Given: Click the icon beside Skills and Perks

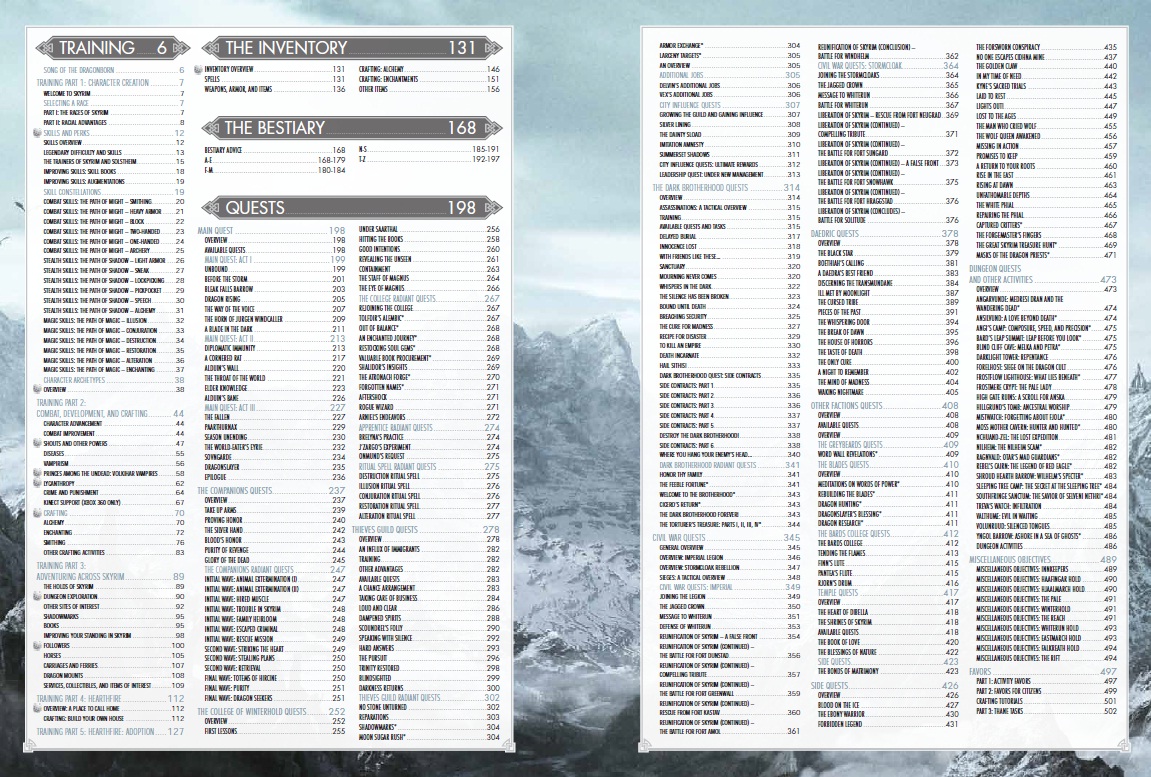Looking at the screenshot, I should click(38, 133).
